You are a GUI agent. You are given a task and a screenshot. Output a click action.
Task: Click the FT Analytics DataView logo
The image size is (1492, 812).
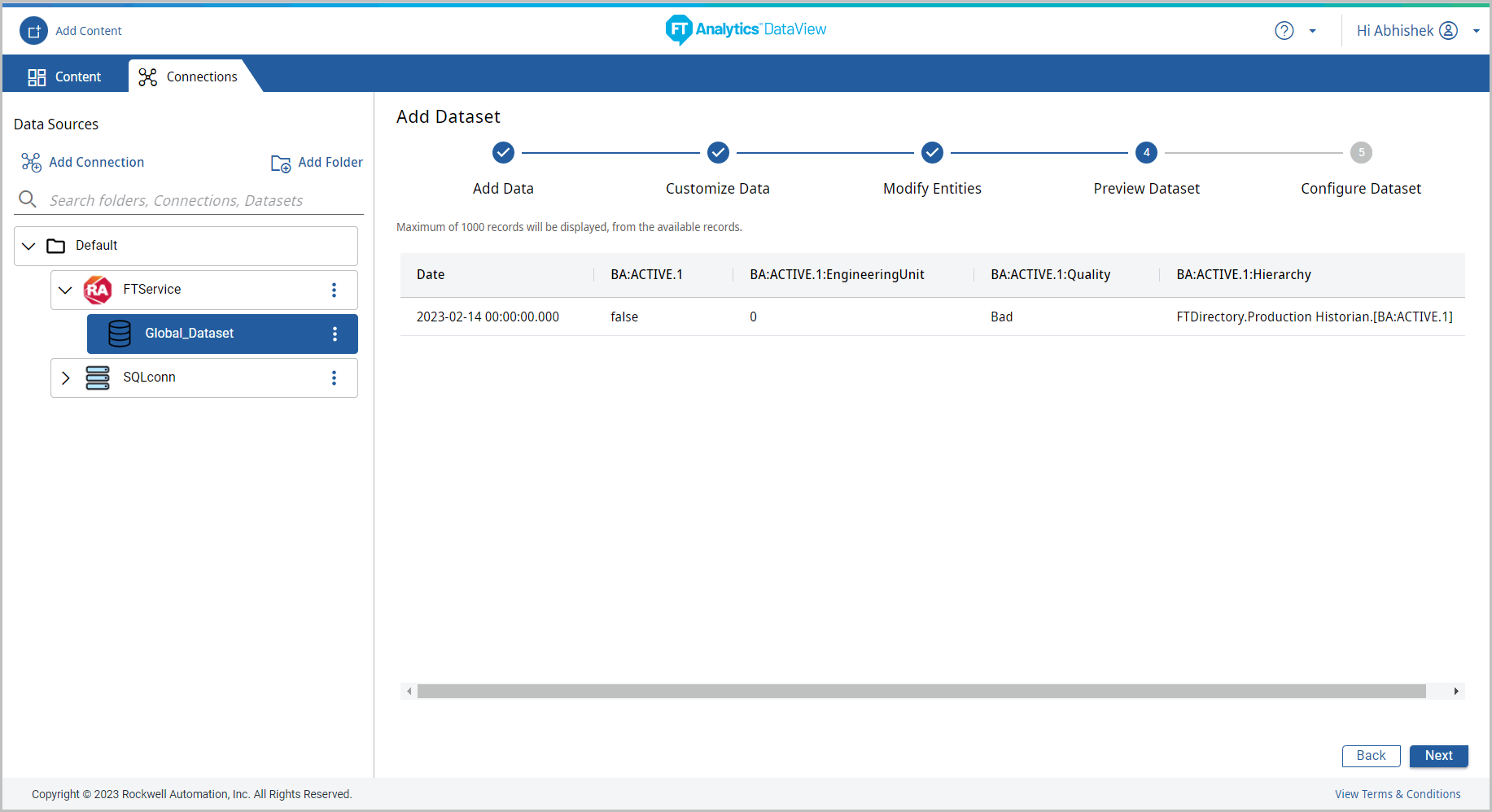click(746, 30)
